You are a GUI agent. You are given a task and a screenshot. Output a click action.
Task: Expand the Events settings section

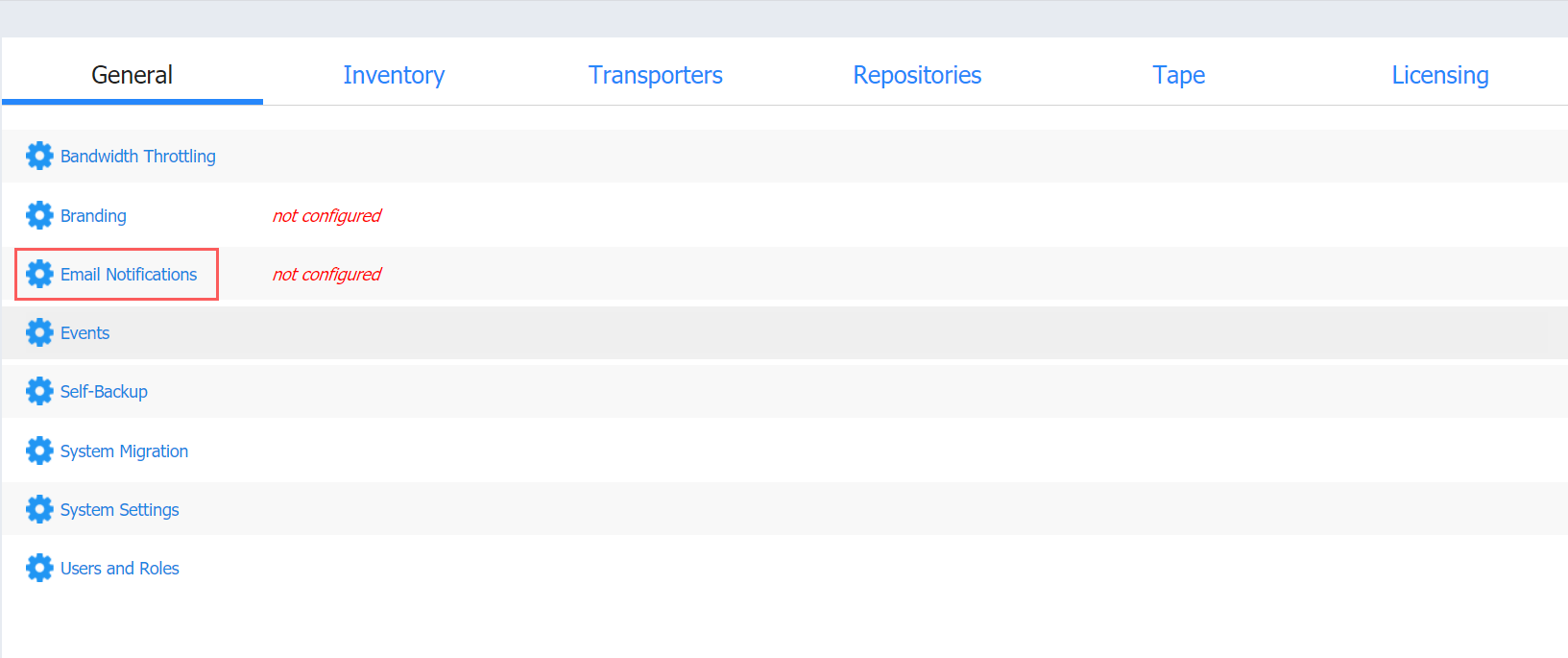coord(784,332)
